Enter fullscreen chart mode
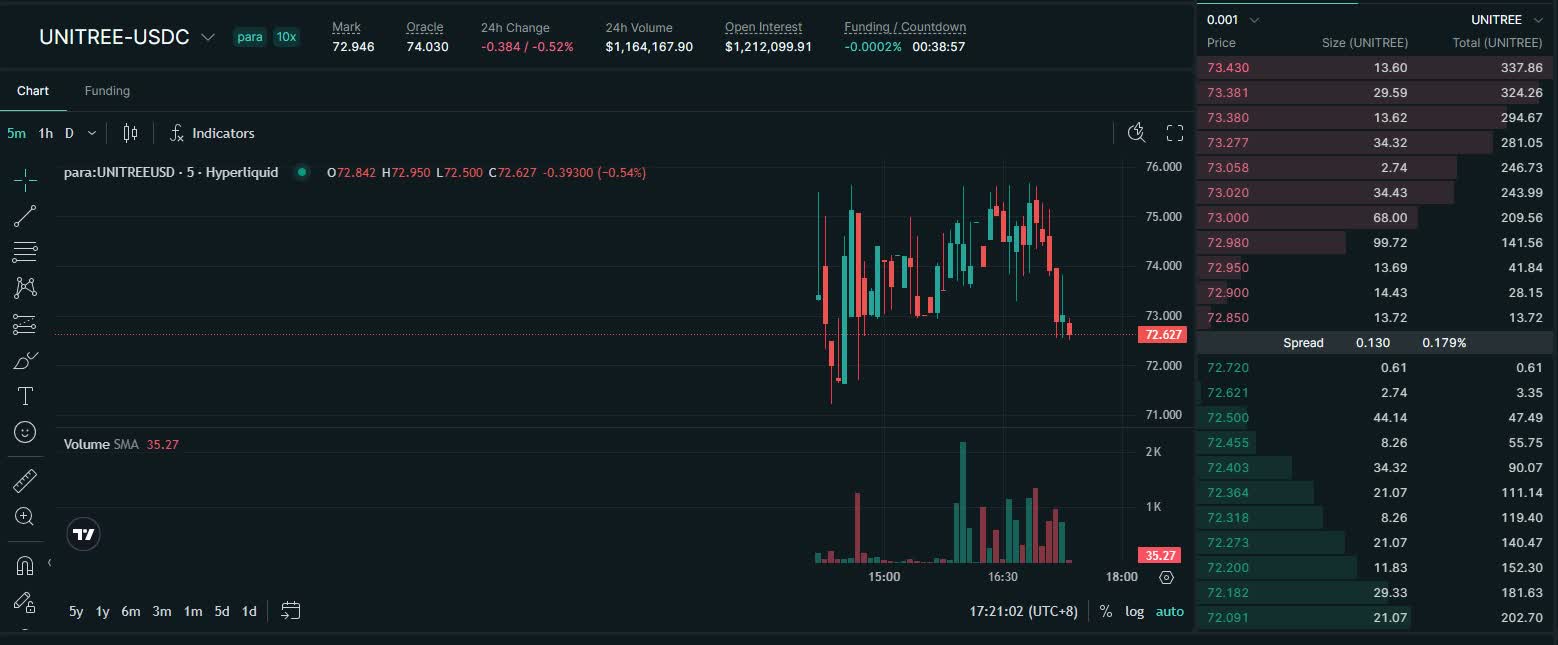The width and height of the screenshot is (1558, 645). tap(1175, 133)
